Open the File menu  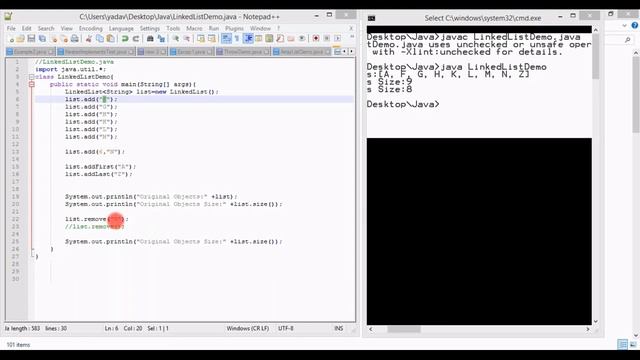click(x=11, y=29)
